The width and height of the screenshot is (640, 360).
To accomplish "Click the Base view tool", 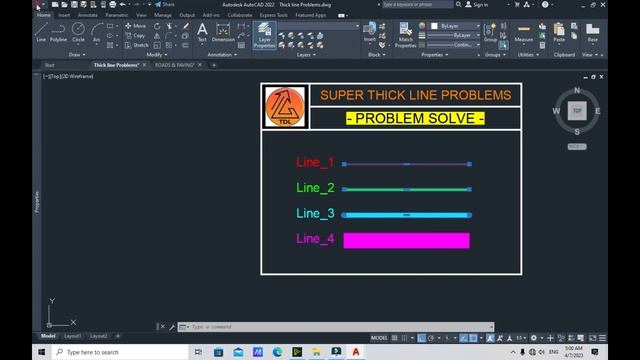I will coord(593,33).
